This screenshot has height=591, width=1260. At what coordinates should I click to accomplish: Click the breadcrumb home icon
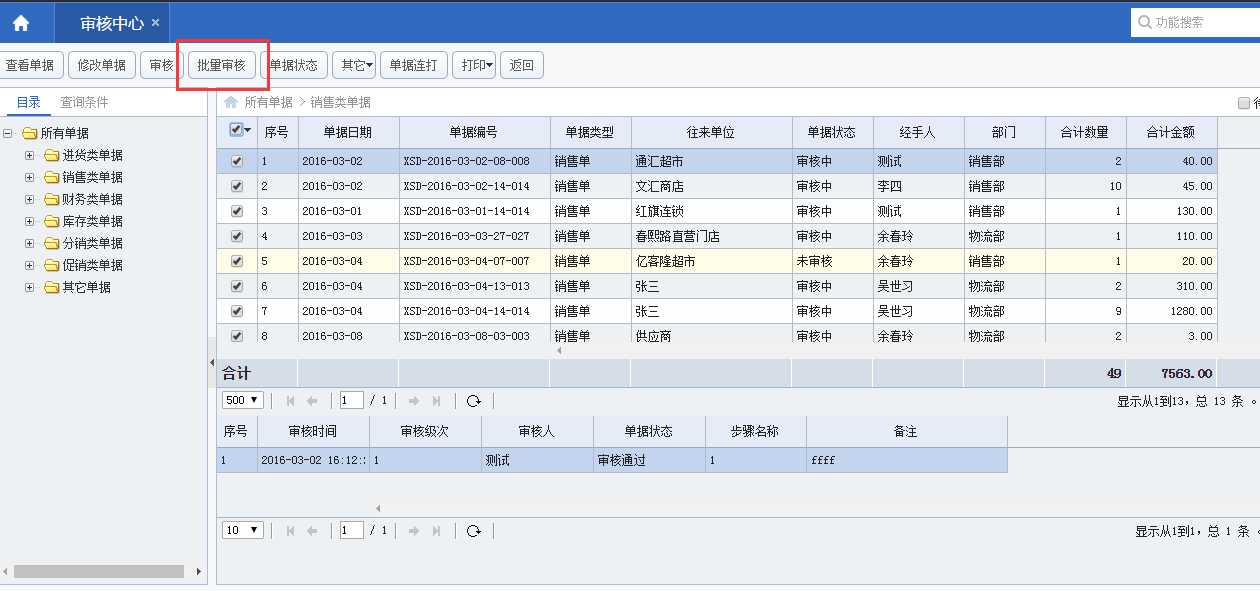point(231,102)
